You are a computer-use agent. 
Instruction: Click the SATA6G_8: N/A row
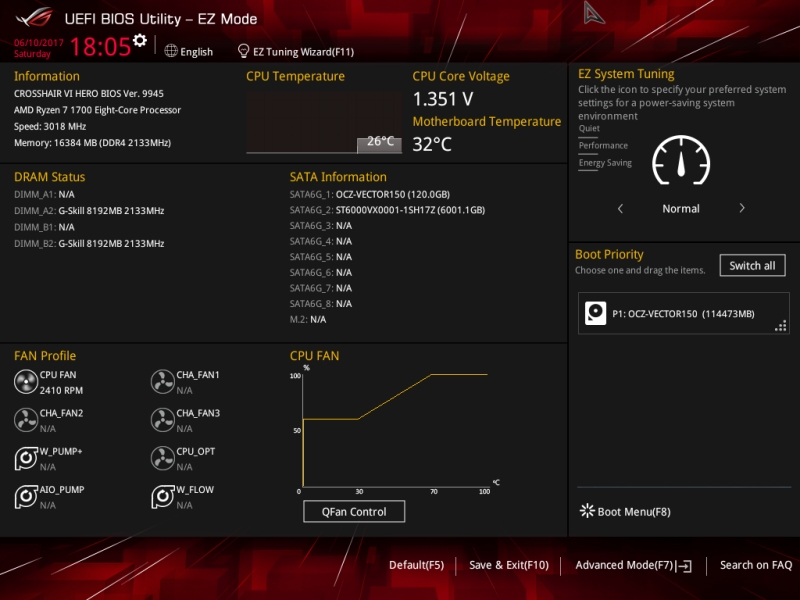coord(321,304)
